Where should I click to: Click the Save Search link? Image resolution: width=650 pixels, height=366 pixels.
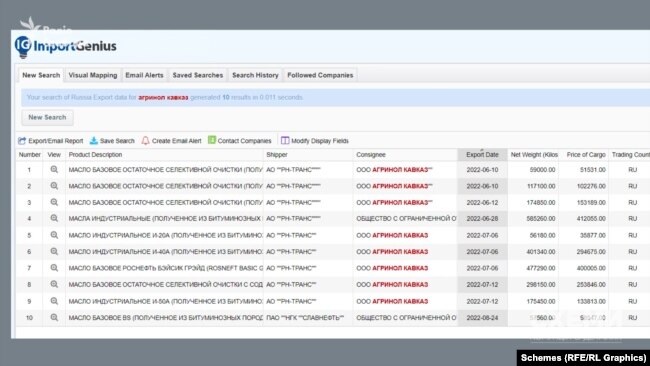pos(117,141)
